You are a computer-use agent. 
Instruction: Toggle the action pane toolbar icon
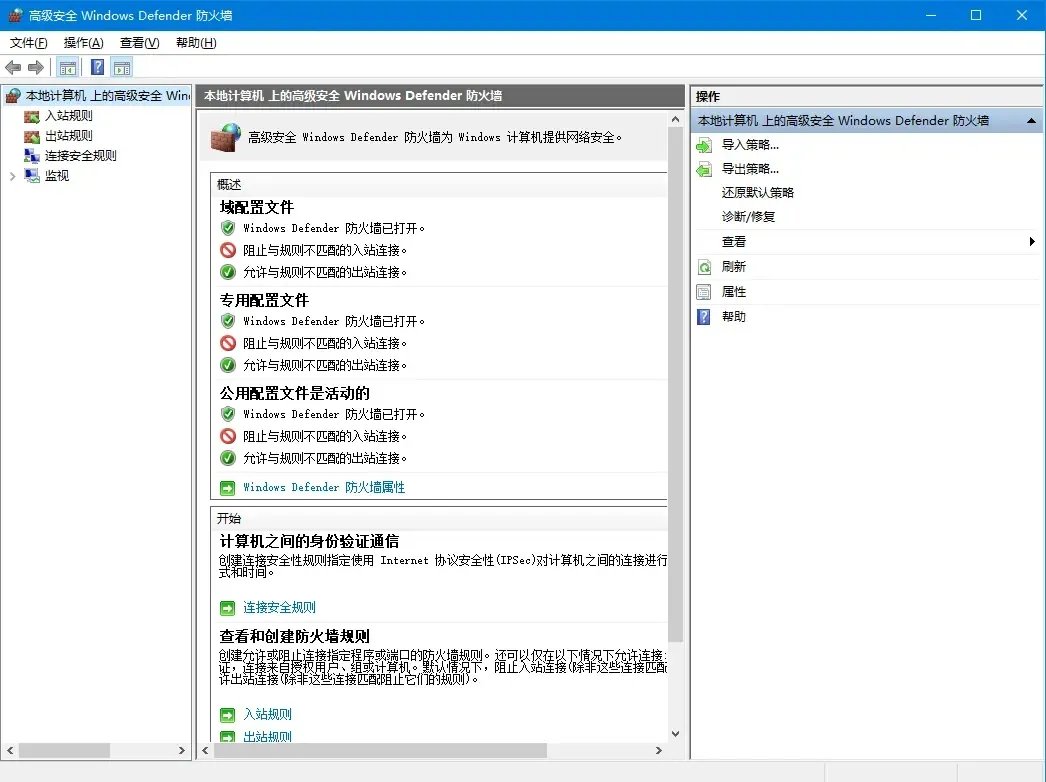122,67
